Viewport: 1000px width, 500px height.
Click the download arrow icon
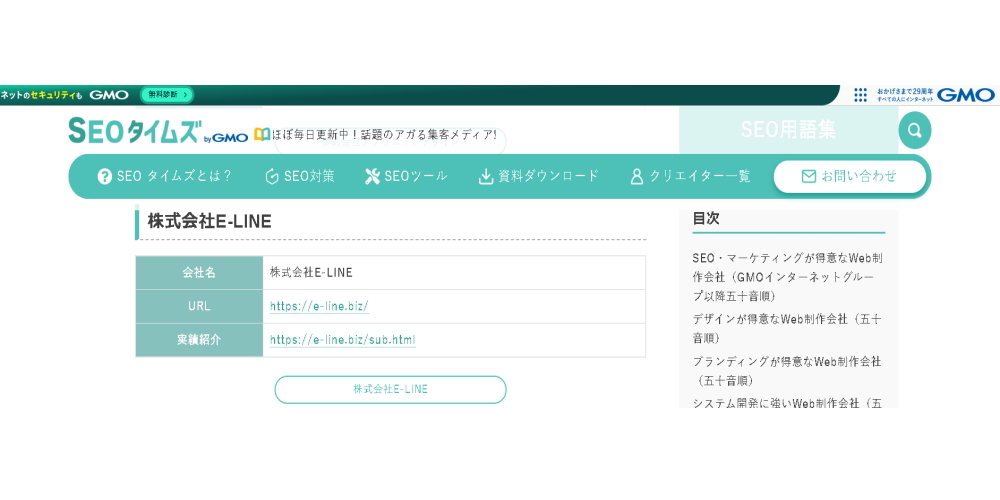pyautogui.click(x=486, y=177)
